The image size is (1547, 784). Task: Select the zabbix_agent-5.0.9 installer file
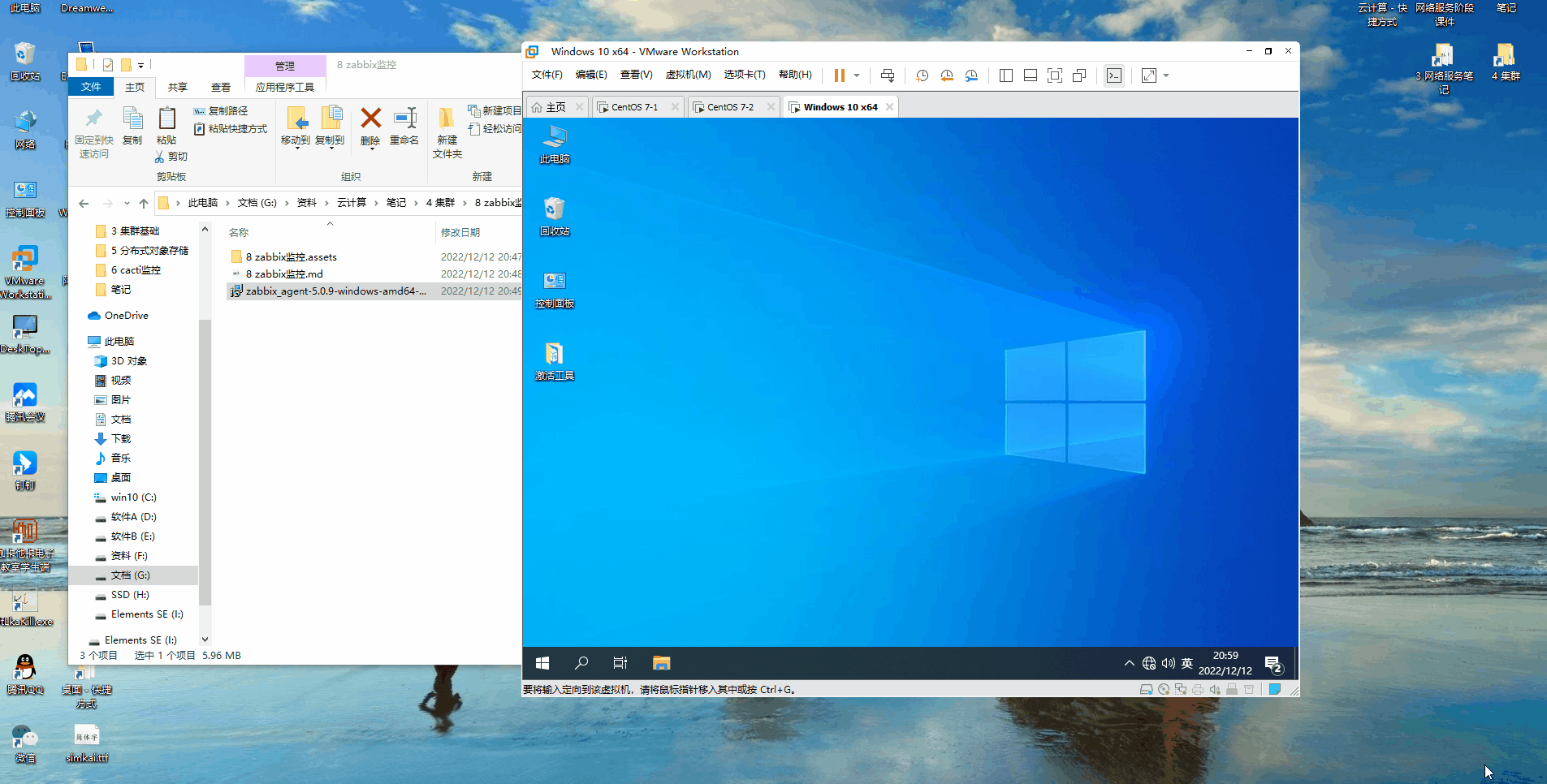[x=335, y=291]
